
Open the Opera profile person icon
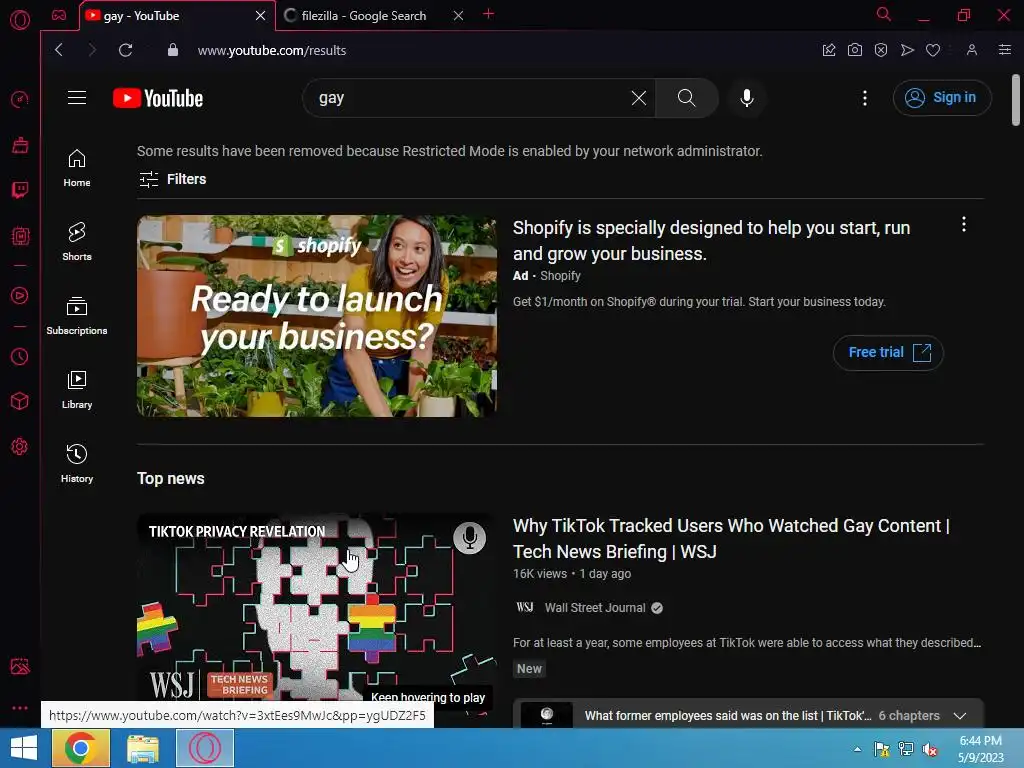point(972,50)
